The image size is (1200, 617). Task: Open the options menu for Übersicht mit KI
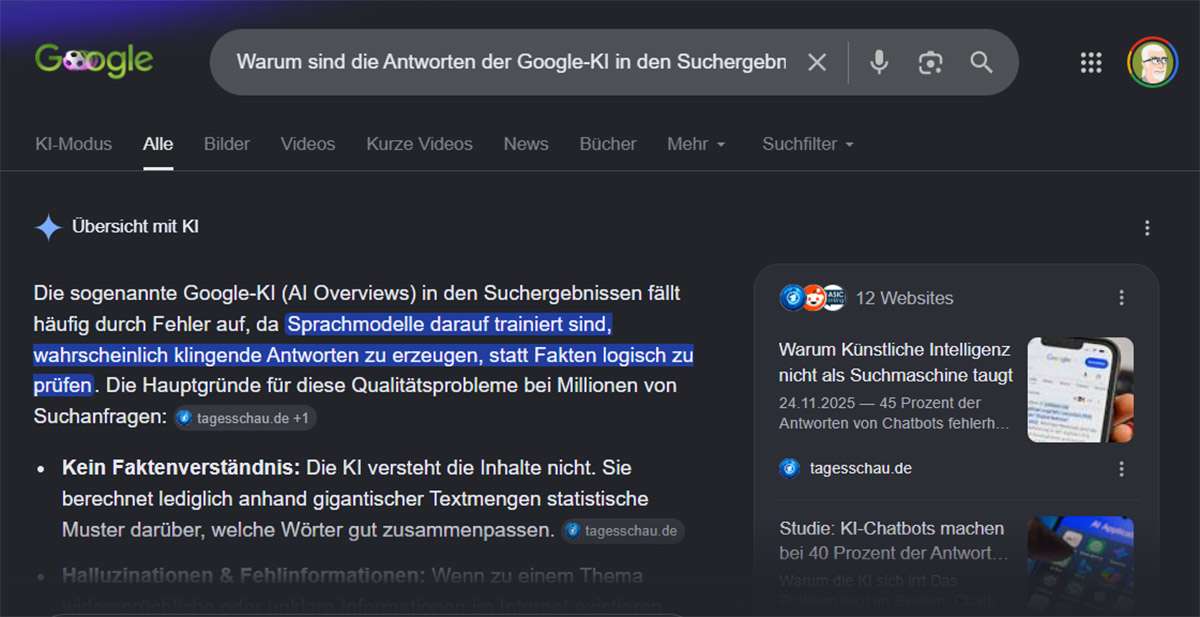pos(1147,228)
